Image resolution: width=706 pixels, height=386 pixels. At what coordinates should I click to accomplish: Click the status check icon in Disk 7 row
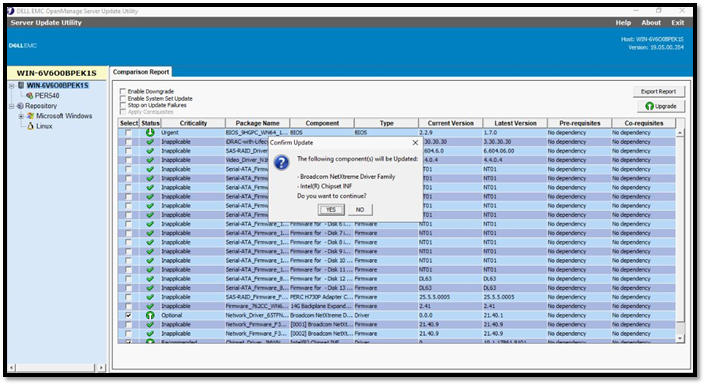click(x=150, y=233)
